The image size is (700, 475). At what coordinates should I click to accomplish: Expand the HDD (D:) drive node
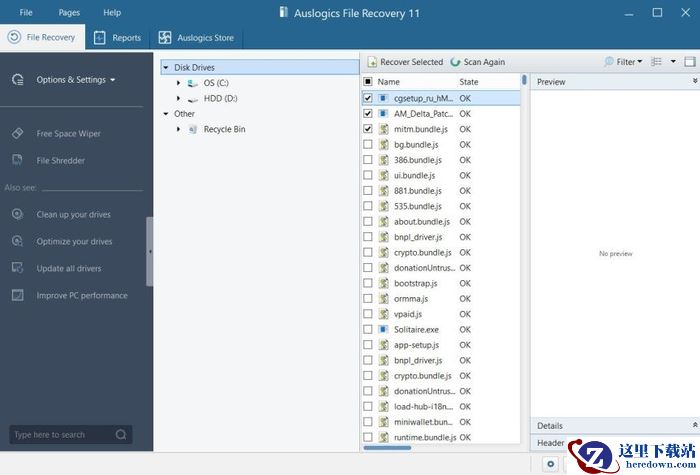178,98
